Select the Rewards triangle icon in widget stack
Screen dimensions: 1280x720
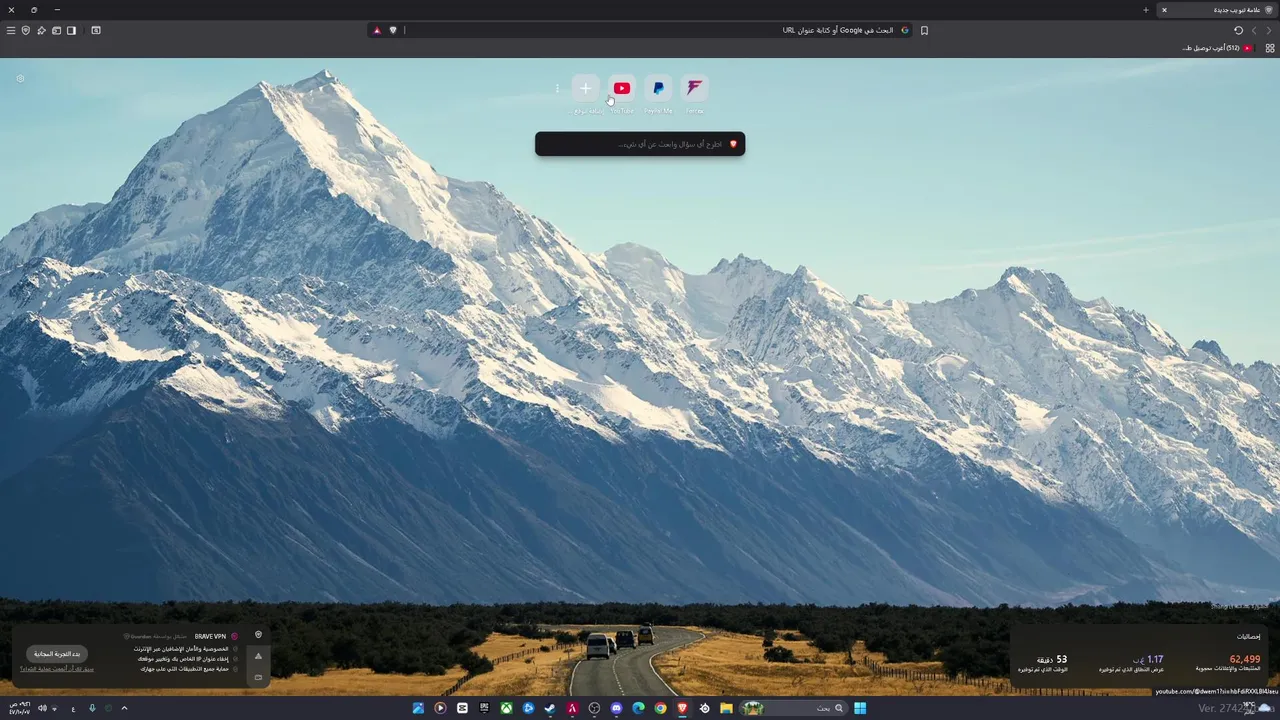click(258, 656)
